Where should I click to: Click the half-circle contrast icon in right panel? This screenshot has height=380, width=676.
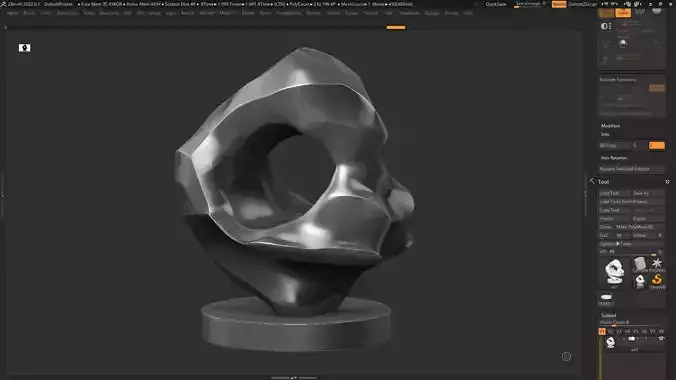(604, 26)
